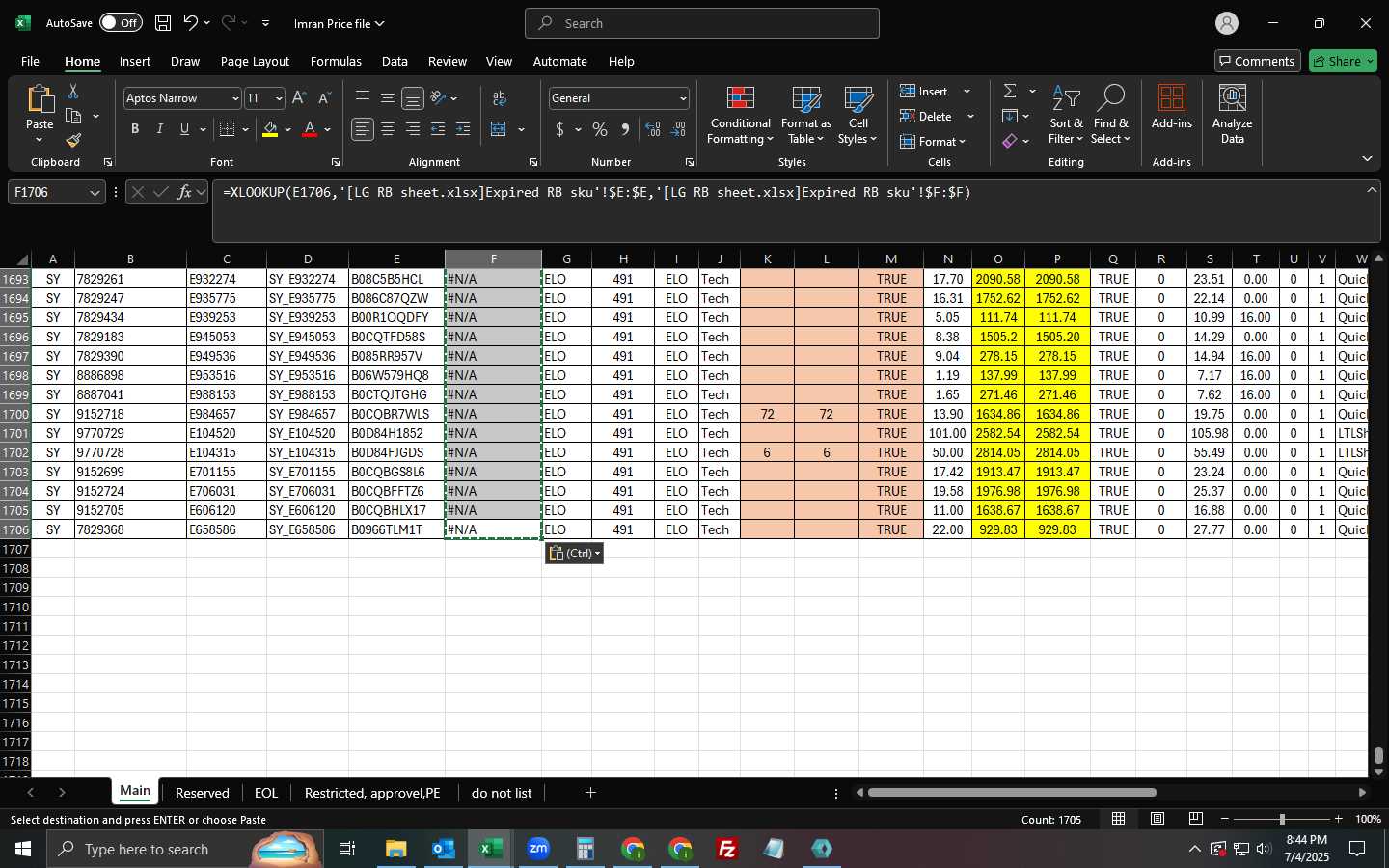Click the Search box in title bar
Screen dimensions: 1389x868
[702, 23]
